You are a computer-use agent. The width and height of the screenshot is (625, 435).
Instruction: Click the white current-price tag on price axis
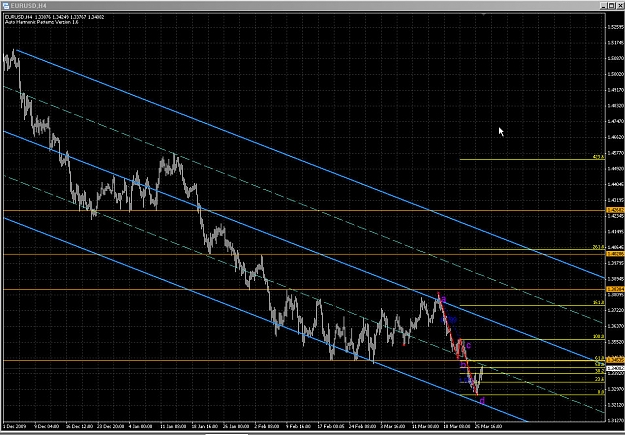click(615, 368)
